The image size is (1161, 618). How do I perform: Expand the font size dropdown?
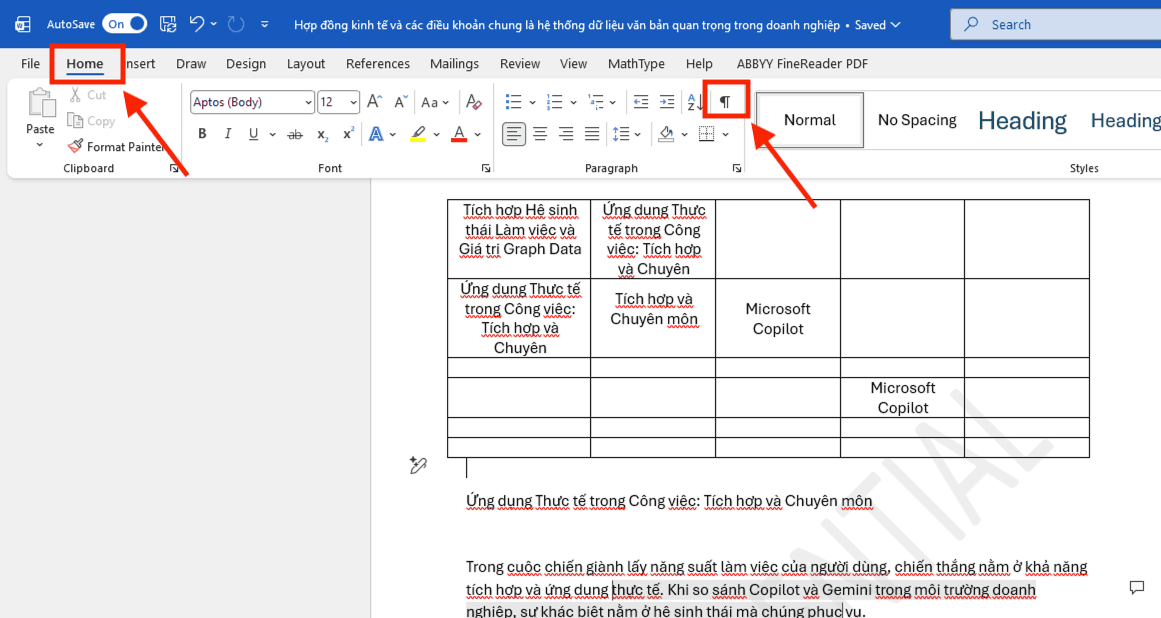point(353,102)
